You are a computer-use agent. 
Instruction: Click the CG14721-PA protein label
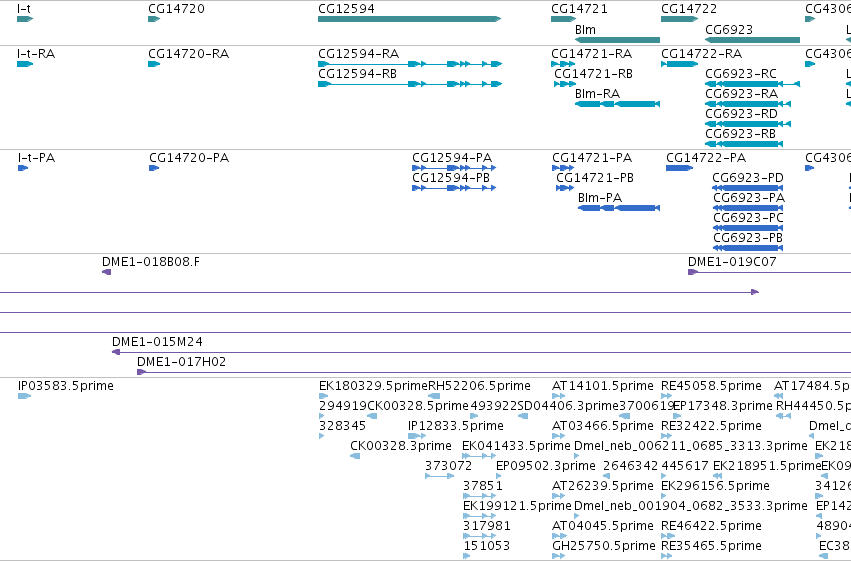click(x=592, y=158)
